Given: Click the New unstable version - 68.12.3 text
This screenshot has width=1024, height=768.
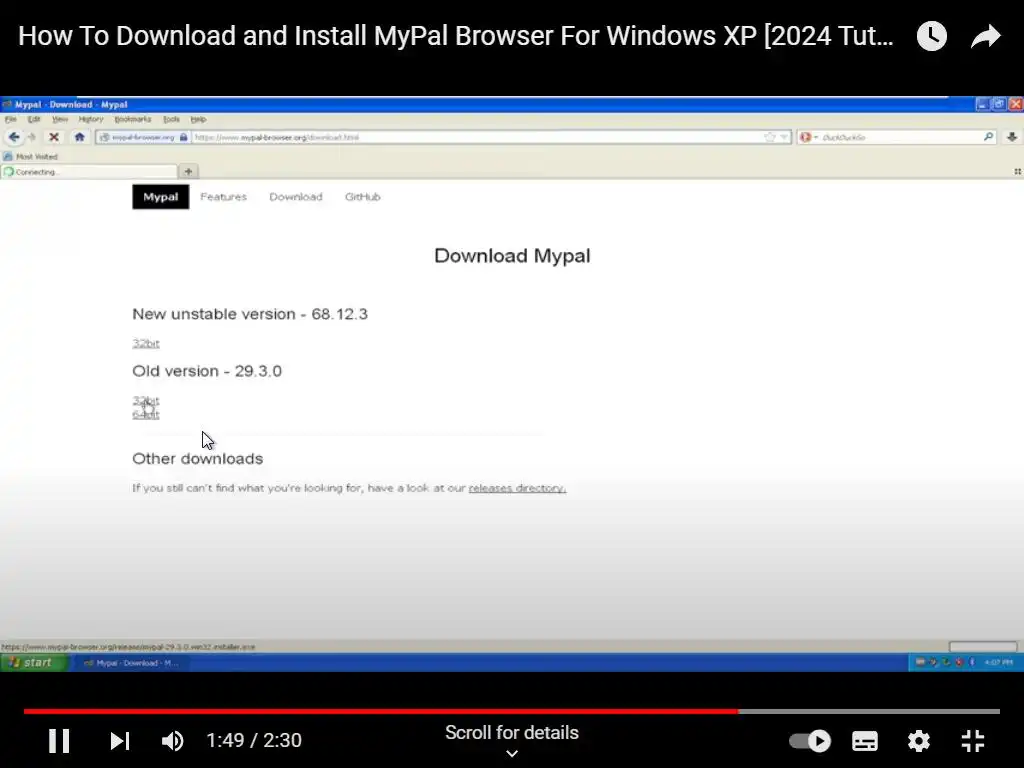Looking at the screenshot, I should click(250, 314).
